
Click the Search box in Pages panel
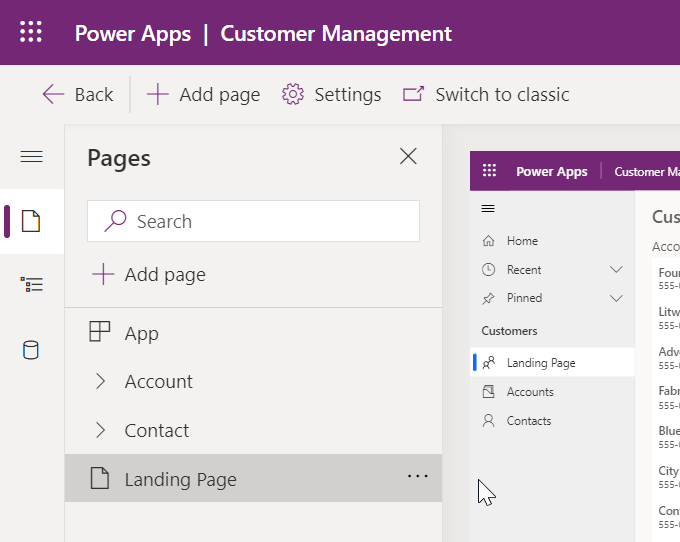pos(254,221)
